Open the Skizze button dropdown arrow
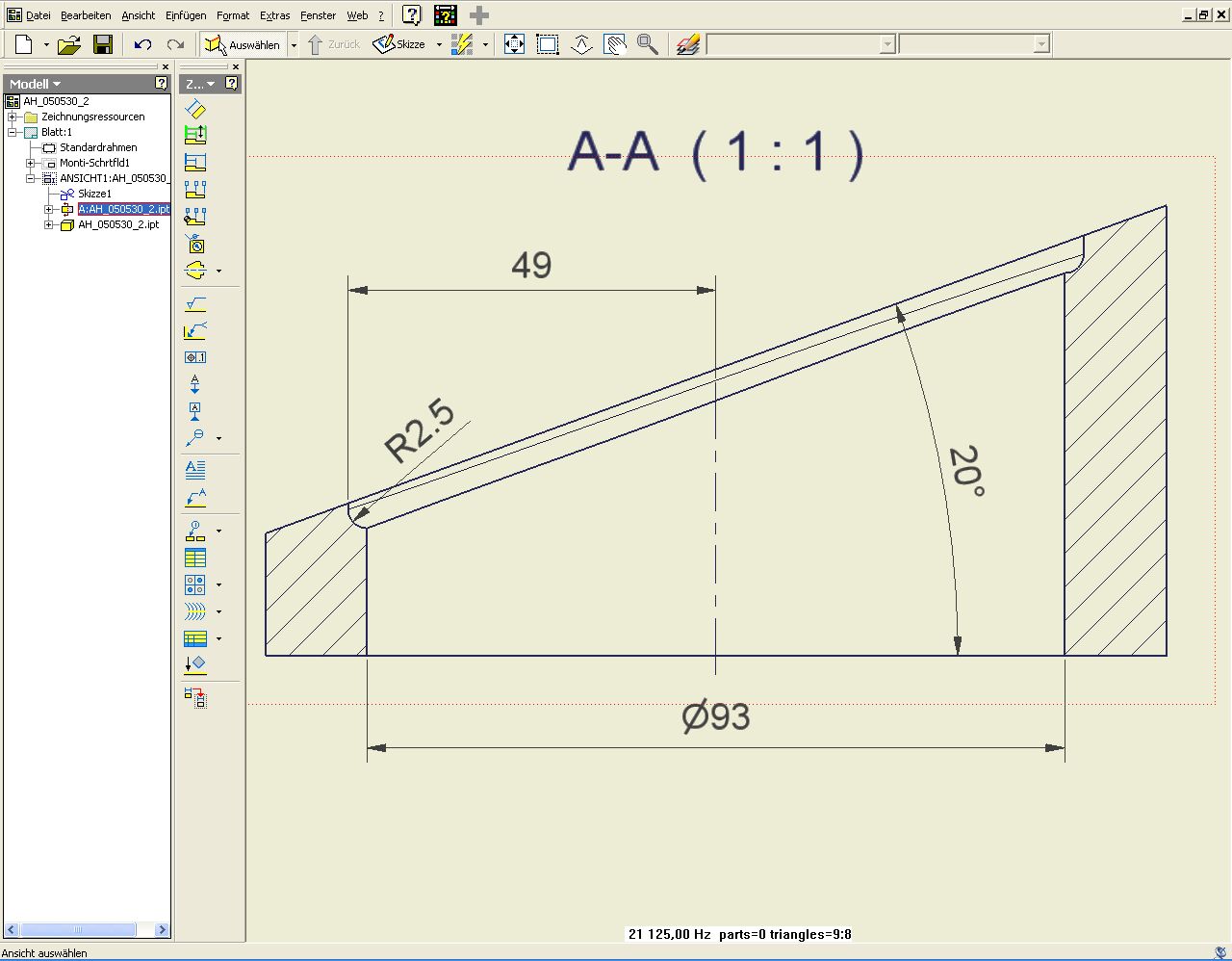The image size is (1232, 961). click(x=439, y=44)
